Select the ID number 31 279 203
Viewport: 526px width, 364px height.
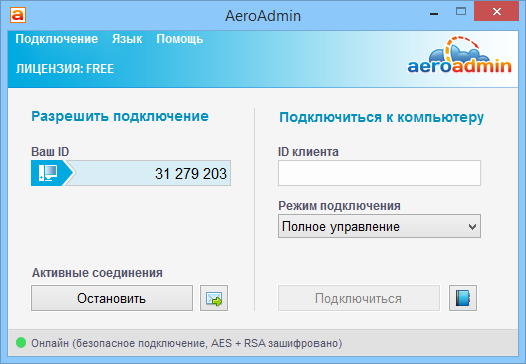coord(191,174)
